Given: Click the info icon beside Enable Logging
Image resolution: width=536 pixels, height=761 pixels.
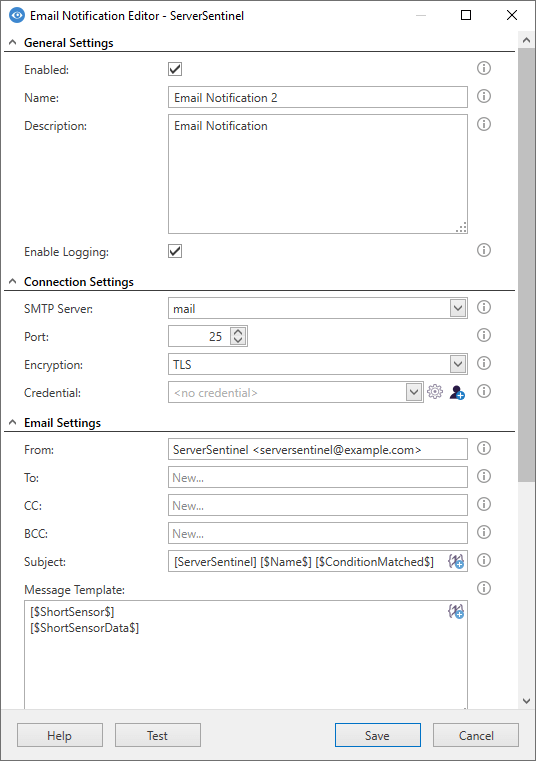Looking at the screenshot, I should (x=484, y=250).
